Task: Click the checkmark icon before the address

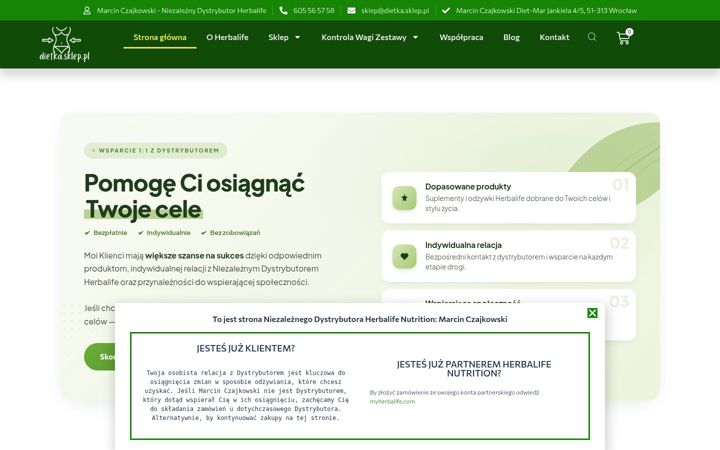Action: pos(446,10)
